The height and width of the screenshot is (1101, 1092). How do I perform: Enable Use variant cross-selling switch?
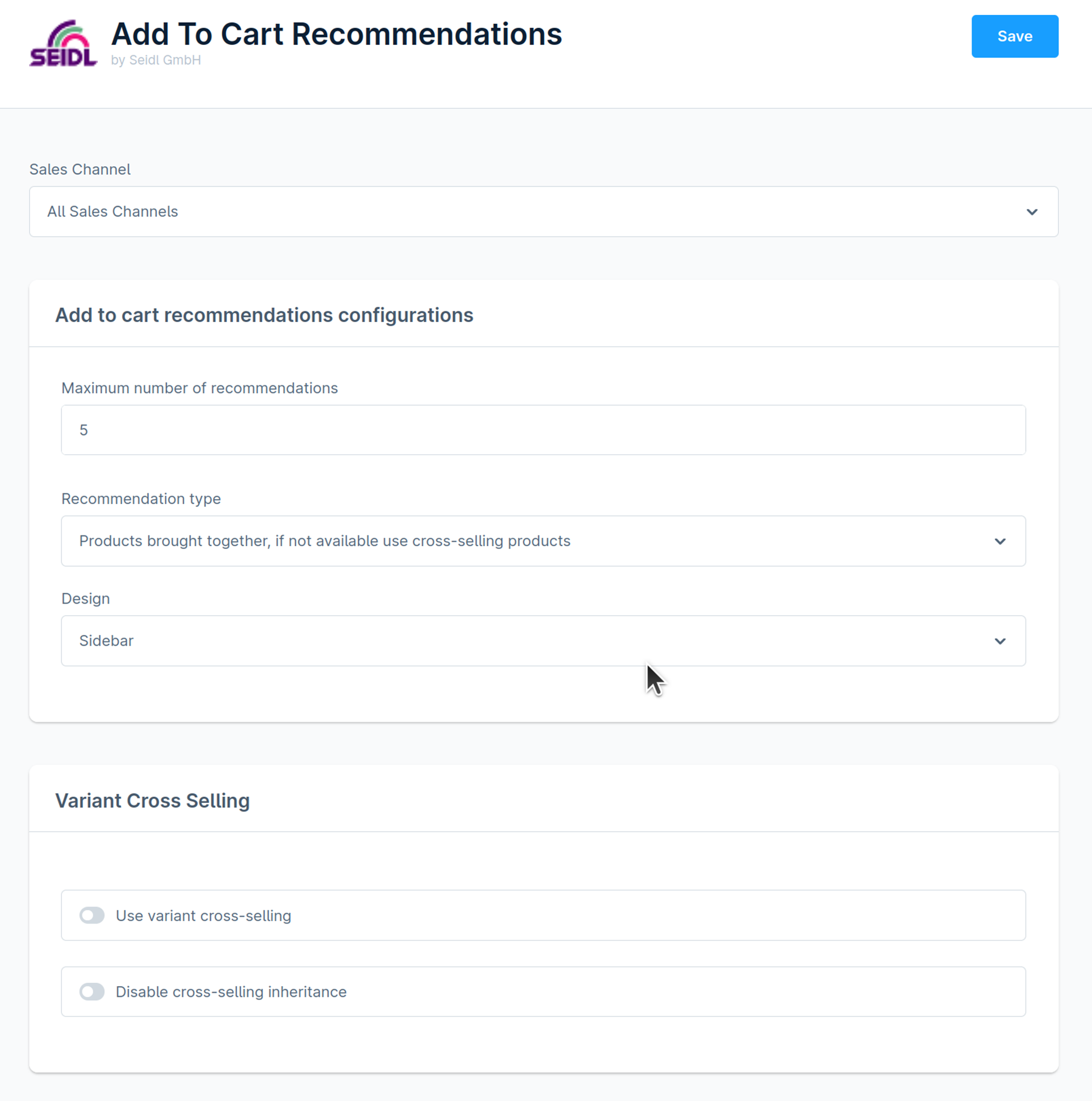92,915
